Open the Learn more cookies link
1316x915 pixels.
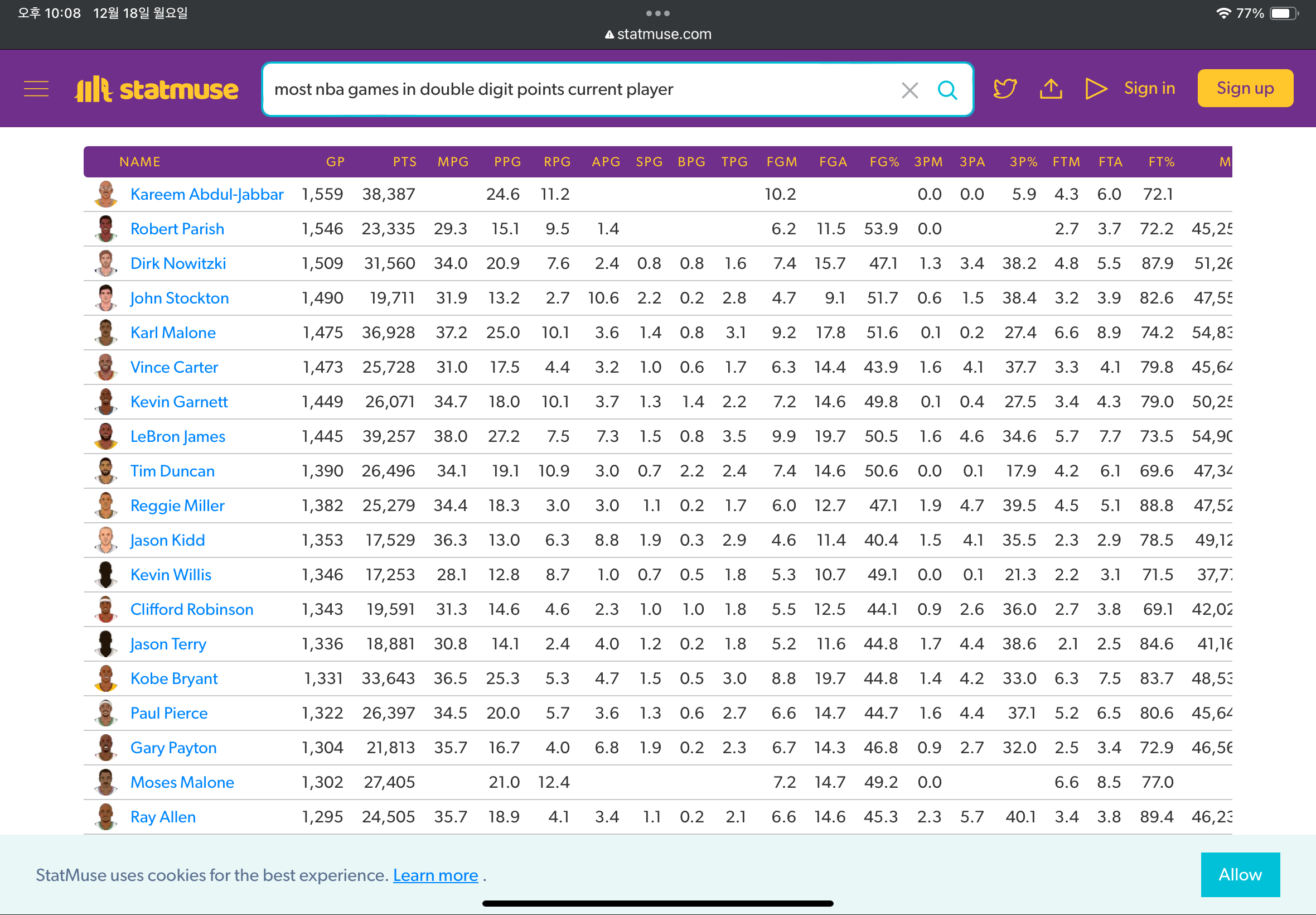[x=435, y=875]
